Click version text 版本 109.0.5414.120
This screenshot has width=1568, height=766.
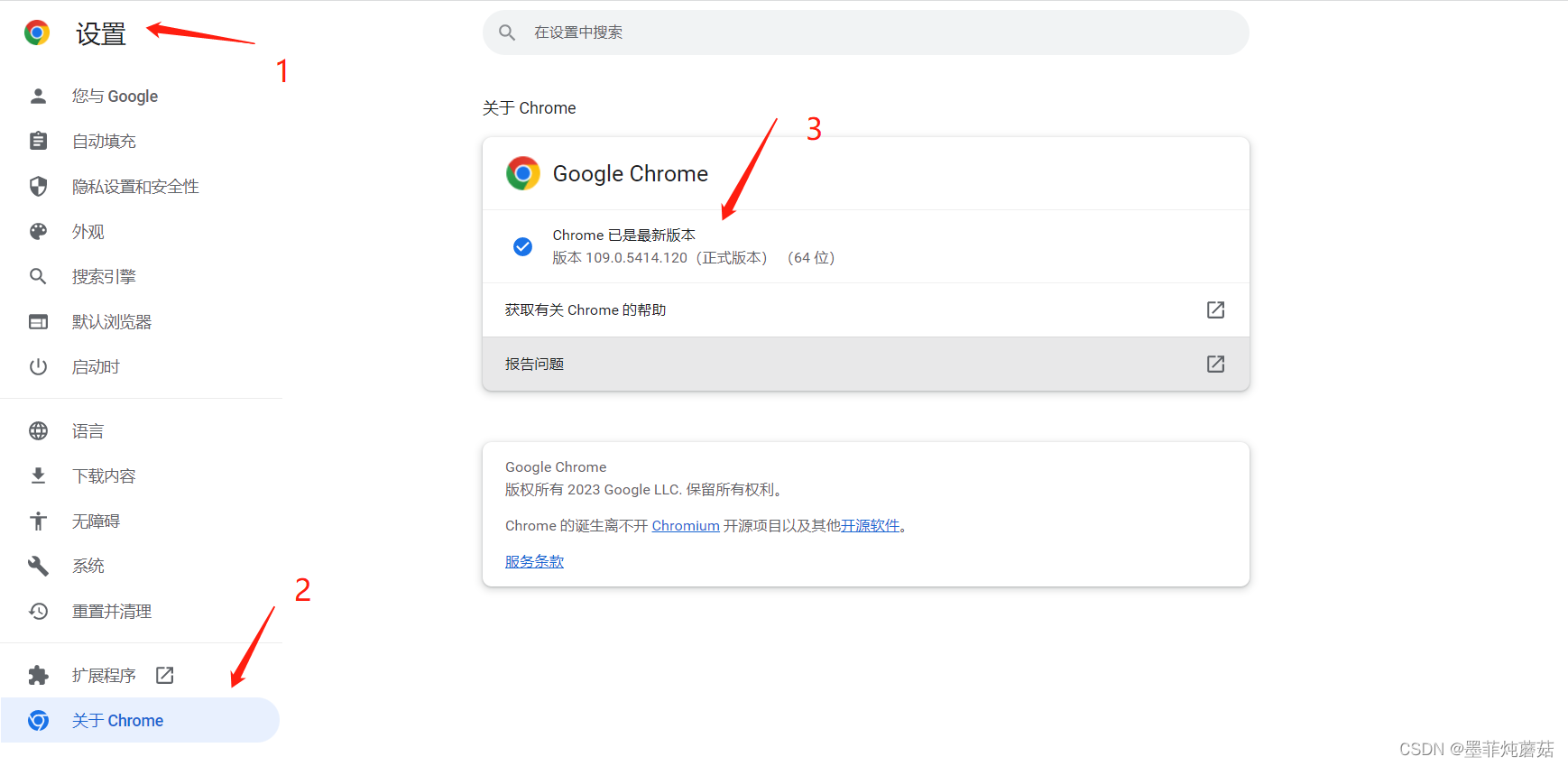coord(620,258)
